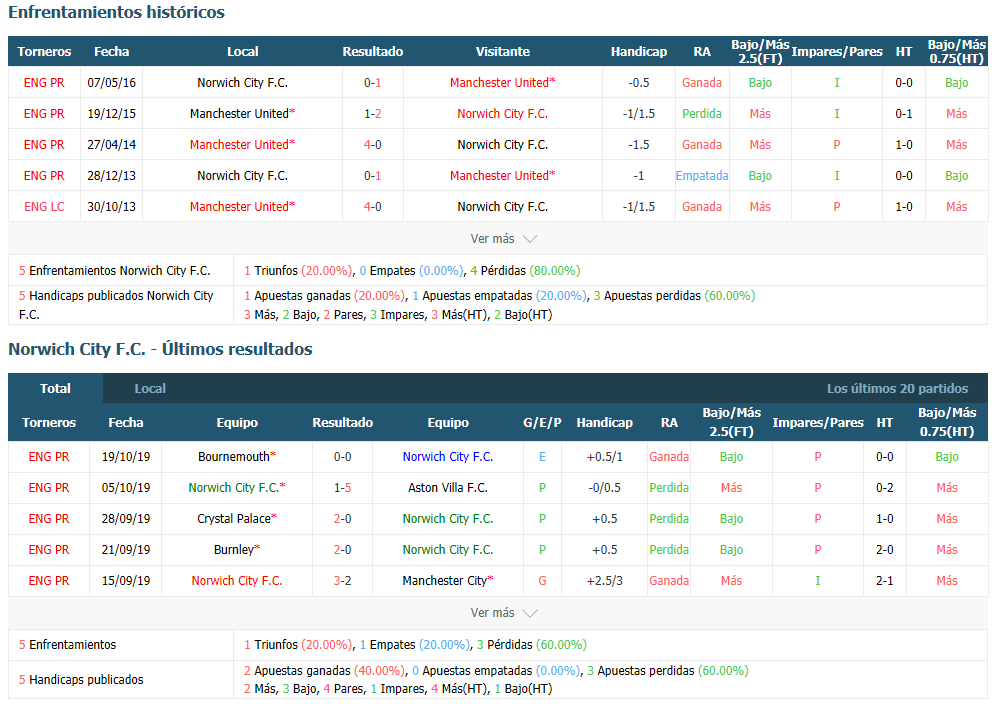
Task: Click handicap -0/0.5 in 05/10/19 row
Action: pos(604,488)
